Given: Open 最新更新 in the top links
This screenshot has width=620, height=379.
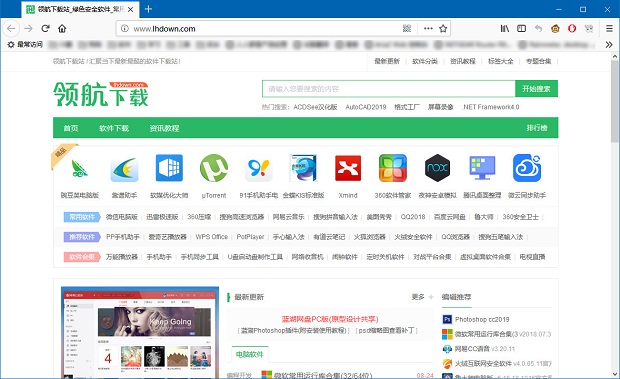Looking at the screenshot, I should tap(387, 61).
